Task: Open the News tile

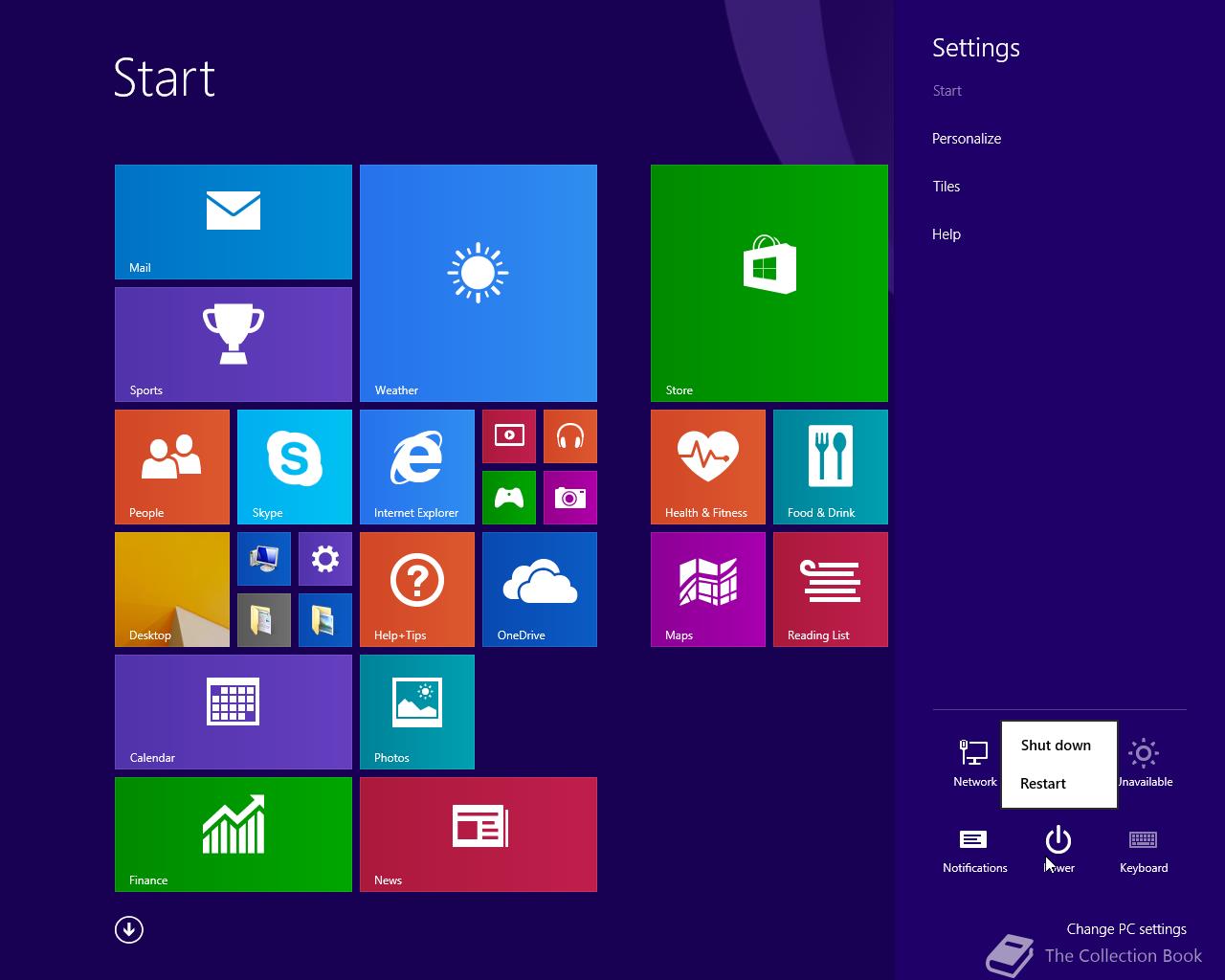Action: [479, 835]
